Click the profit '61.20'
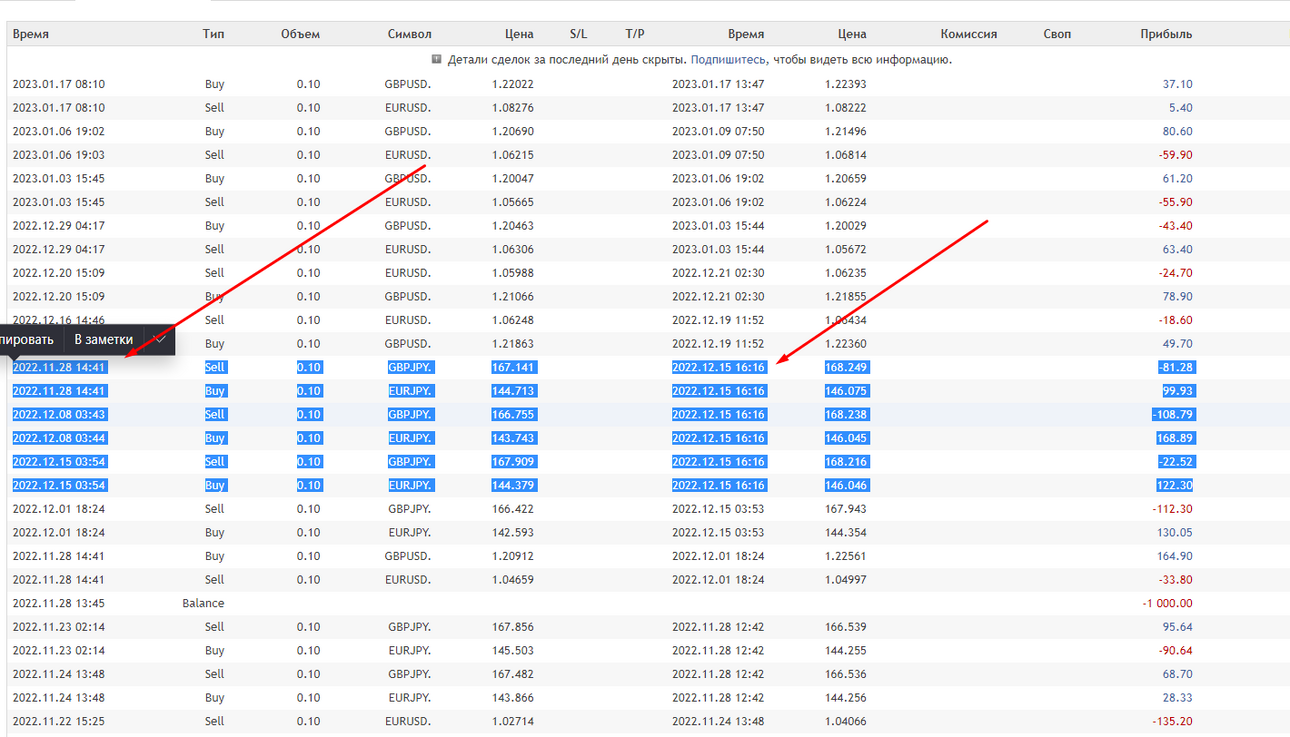1290x737 pixels. pyautogui.click(x=1177, y=178)
